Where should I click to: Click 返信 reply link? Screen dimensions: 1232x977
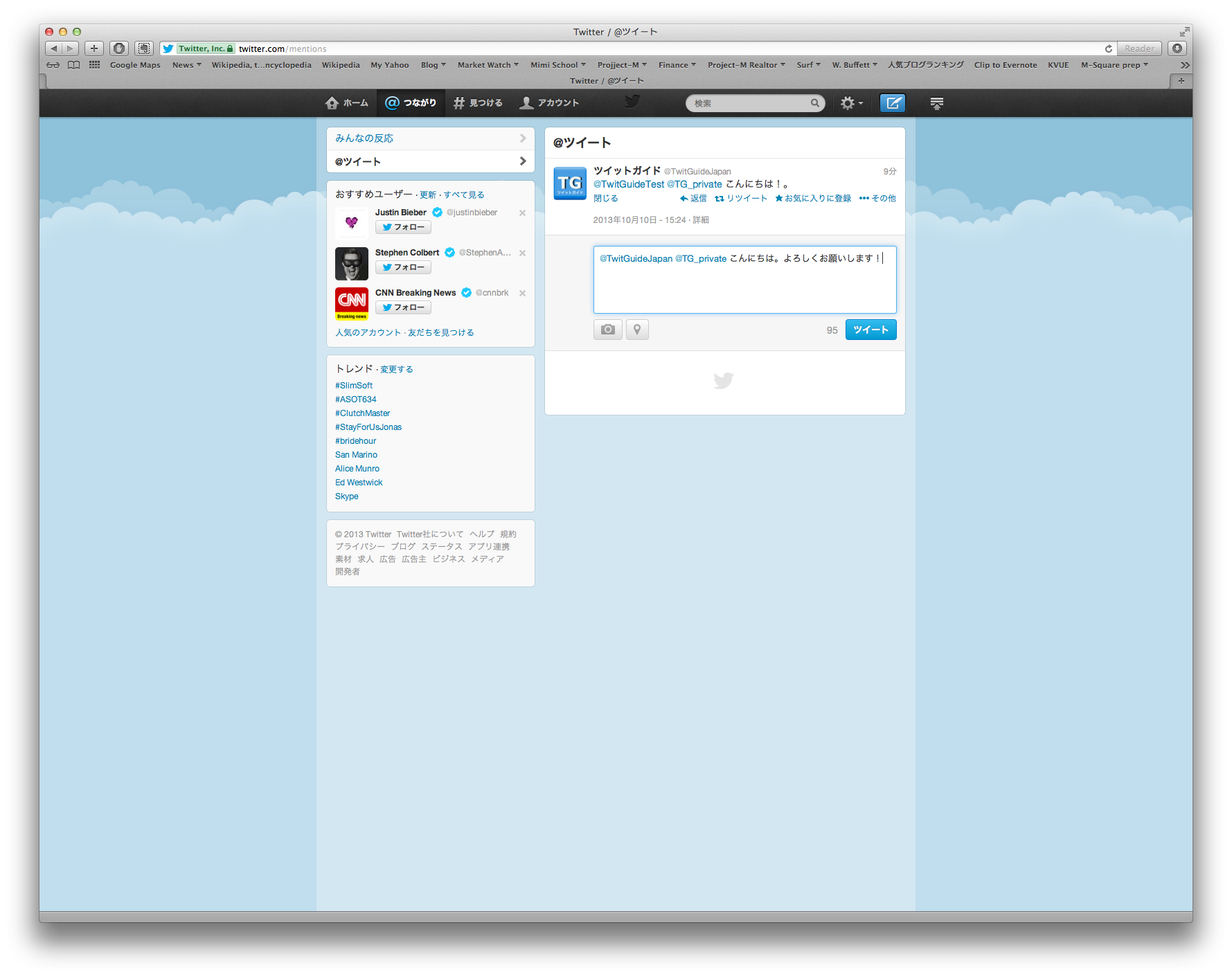tap(693, 199)
